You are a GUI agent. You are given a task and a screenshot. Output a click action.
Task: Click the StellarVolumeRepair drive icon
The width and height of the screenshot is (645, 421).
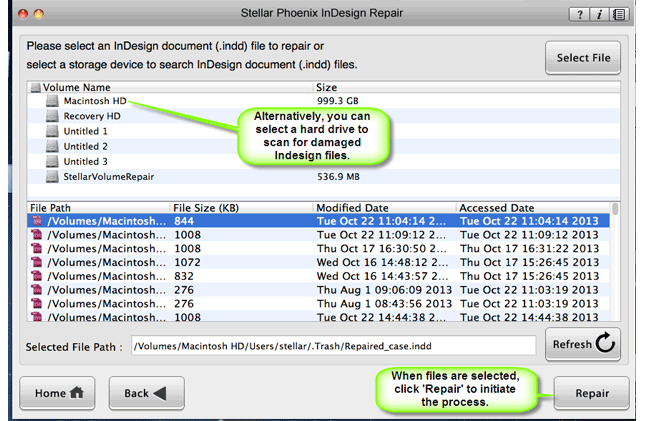click(52, 177)
